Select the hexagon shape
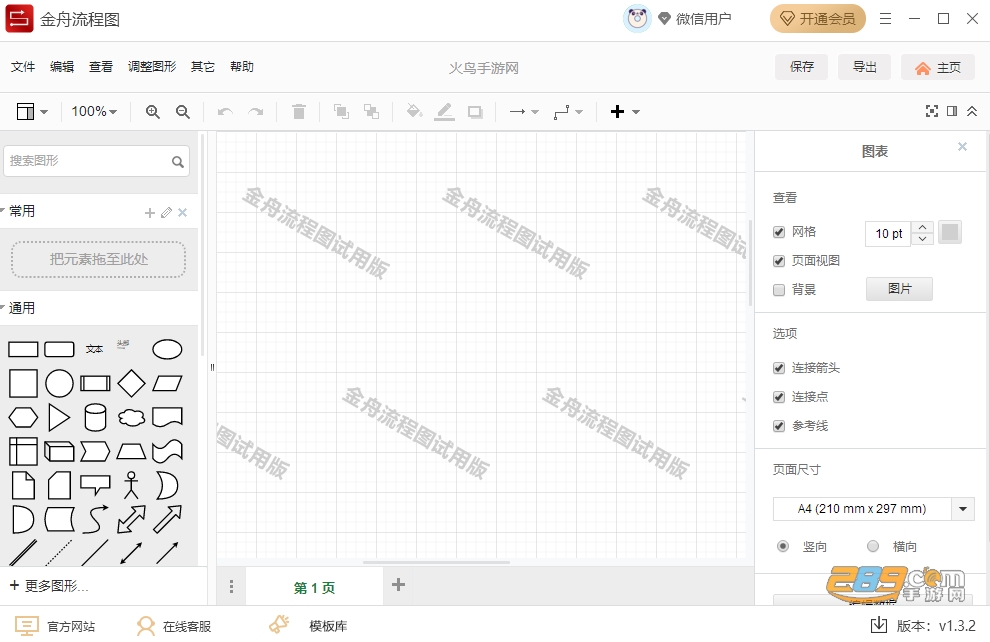This screenshot has height=642, width=990. pos(23,417)
